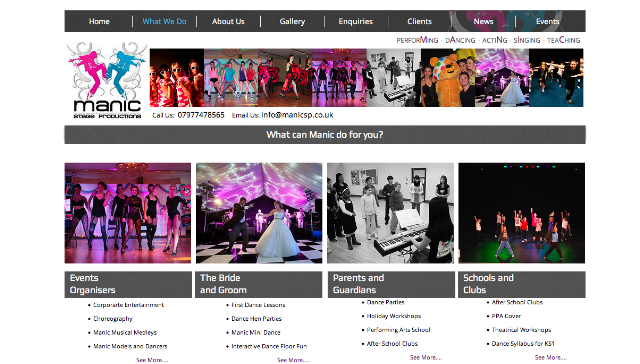This screenshot has height=364, width=640.
Task: Click the Parents and Guardians piano photo
Action: coord(390,213)
